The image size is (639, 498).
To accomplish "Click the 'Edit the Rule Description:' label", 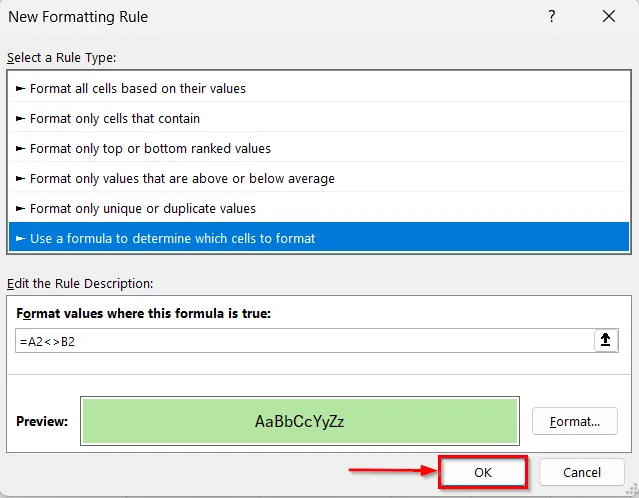I will point(80,284).
